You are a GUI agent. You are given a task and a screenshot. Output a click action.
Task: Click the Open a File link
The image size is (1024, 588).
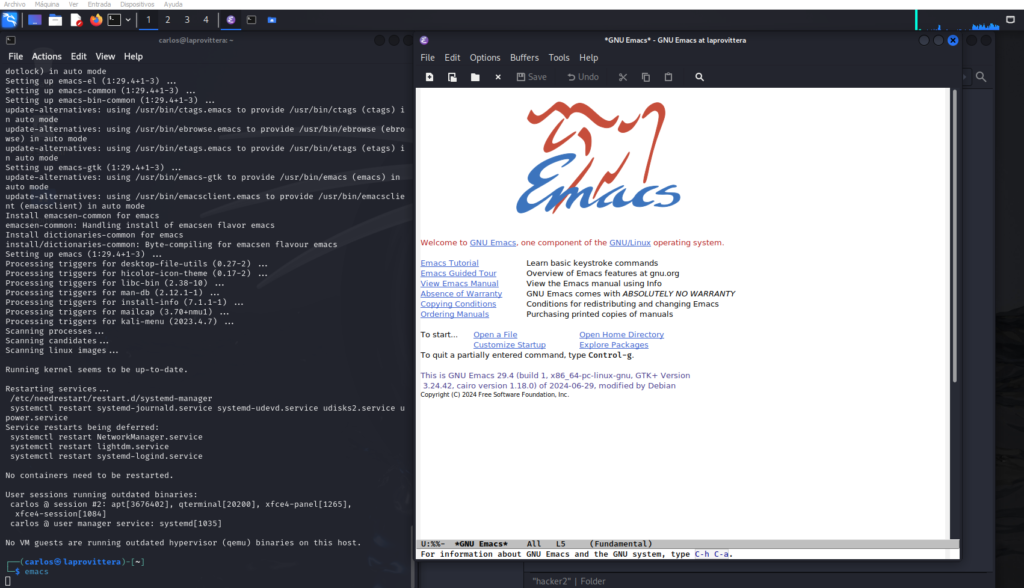coord(495,335)
